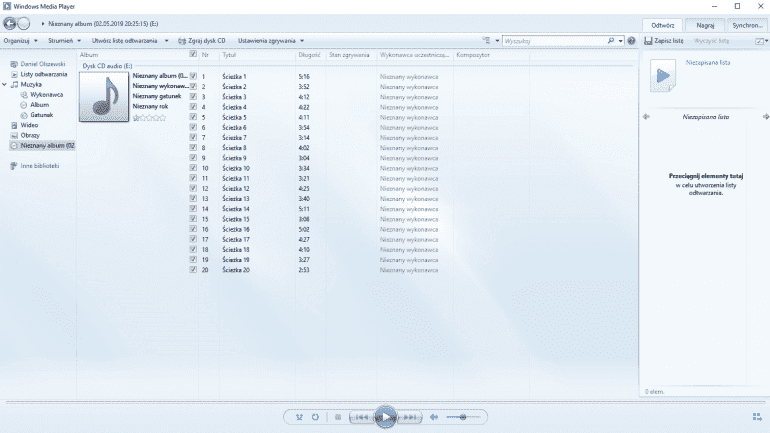Open the Strumień dropdown menu
The image size is (770, 433).
pos(64,41)
